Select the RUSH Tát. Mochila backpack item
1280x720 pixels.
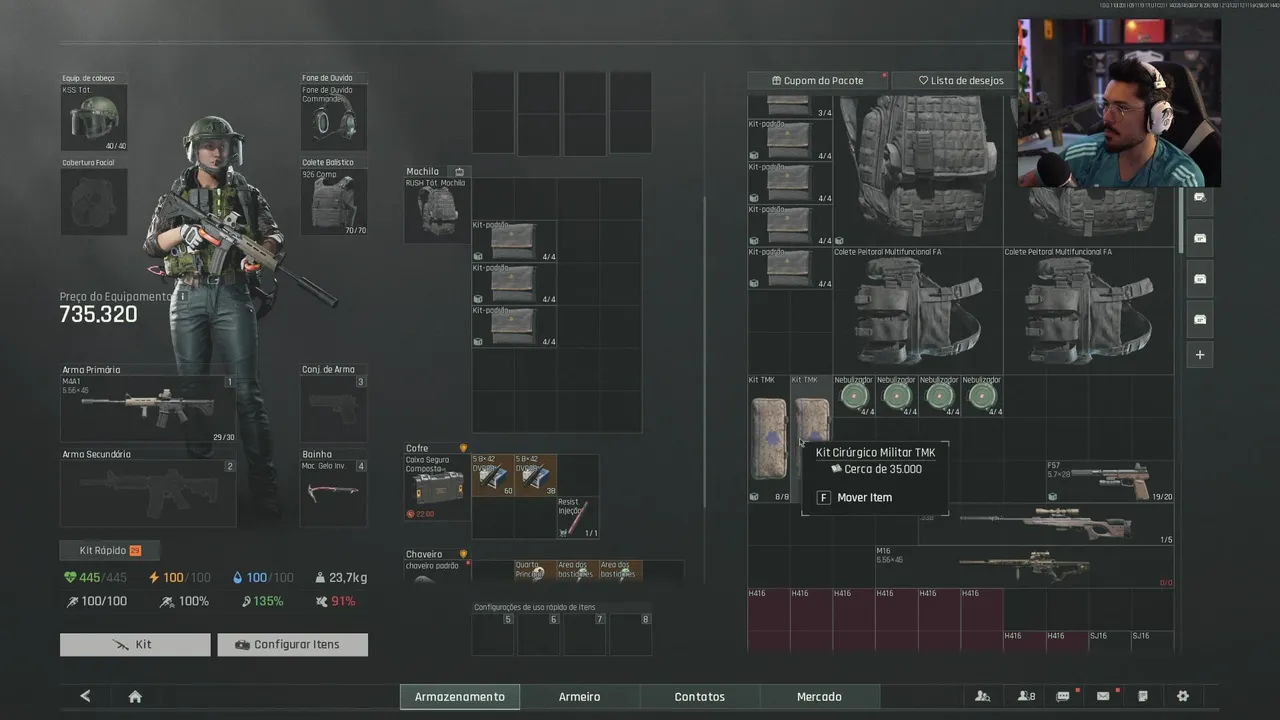(437, 210)
